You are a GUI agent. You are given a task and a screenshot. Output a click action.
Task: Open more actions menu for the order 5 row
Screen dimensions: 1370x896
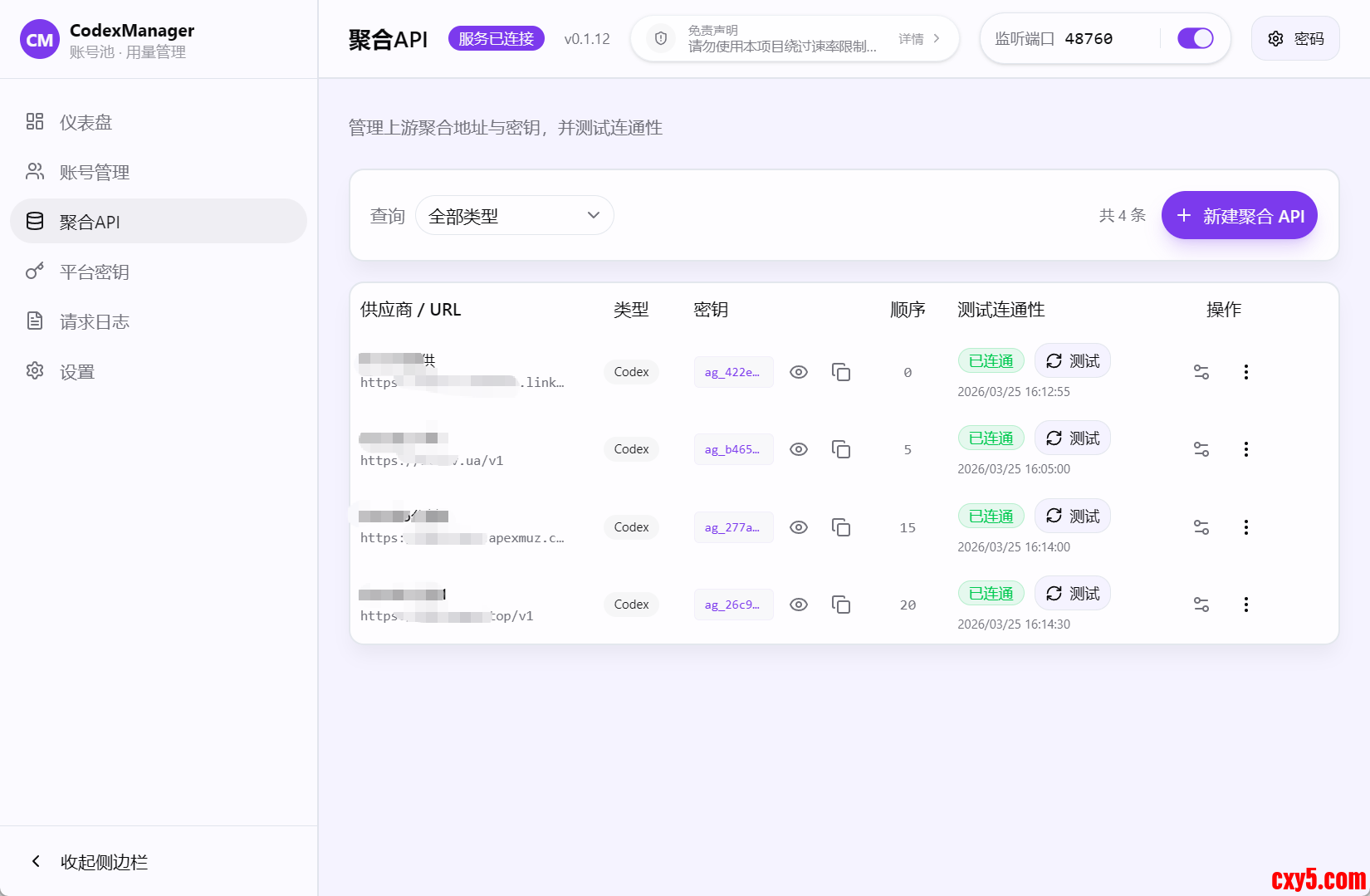[1245, 449]
